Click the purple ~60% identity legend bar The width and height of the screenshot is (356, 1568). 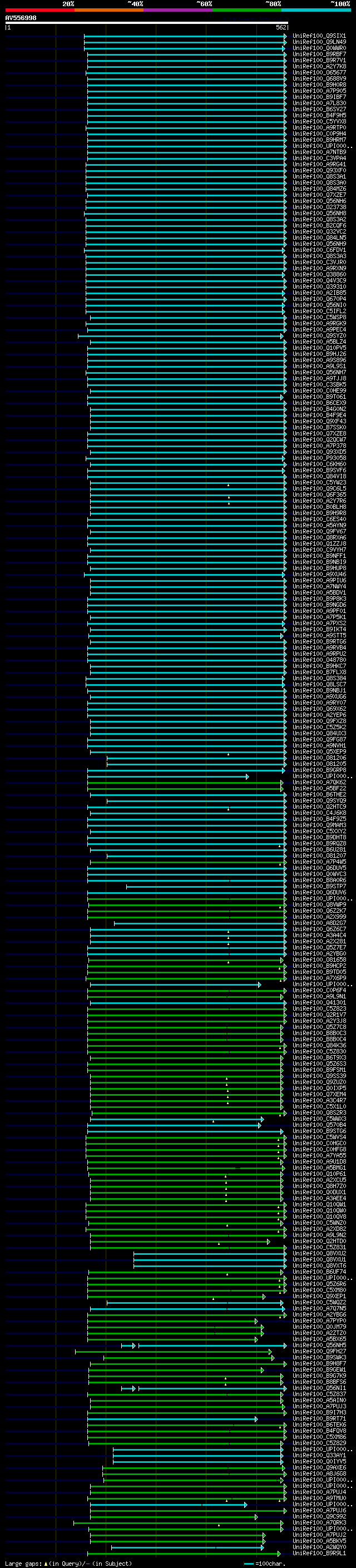pyautogui.click(x=179, y=10)
